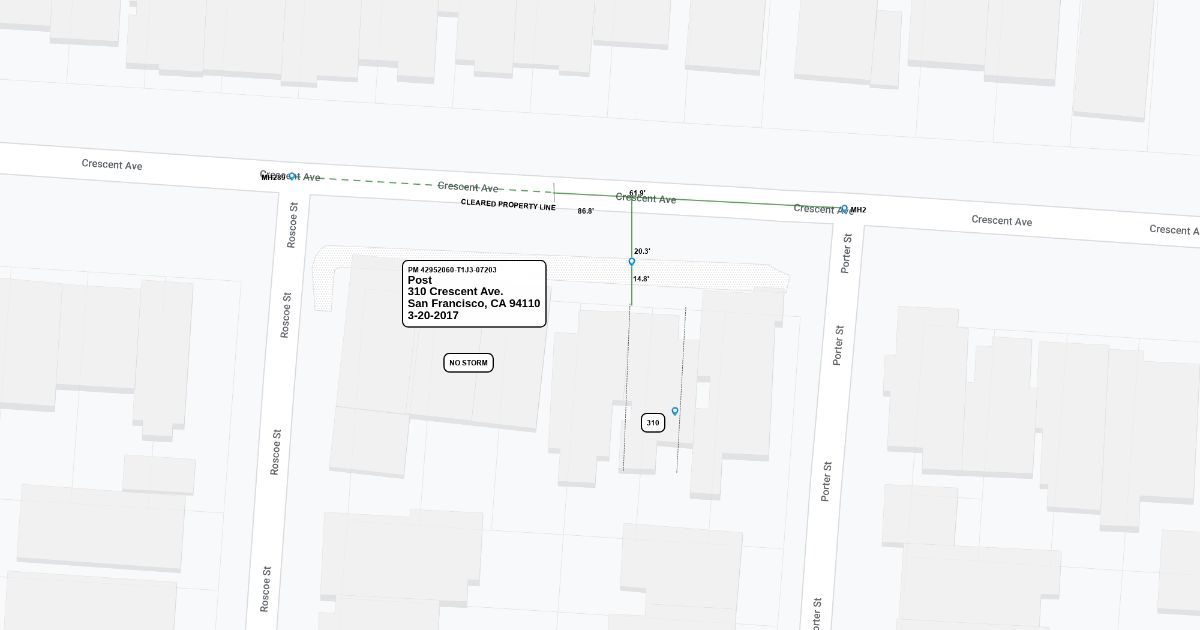Click the MH2 manhole marker
Image resolution: width=1200 pixels, height=630 pixels.
[844, 208]
